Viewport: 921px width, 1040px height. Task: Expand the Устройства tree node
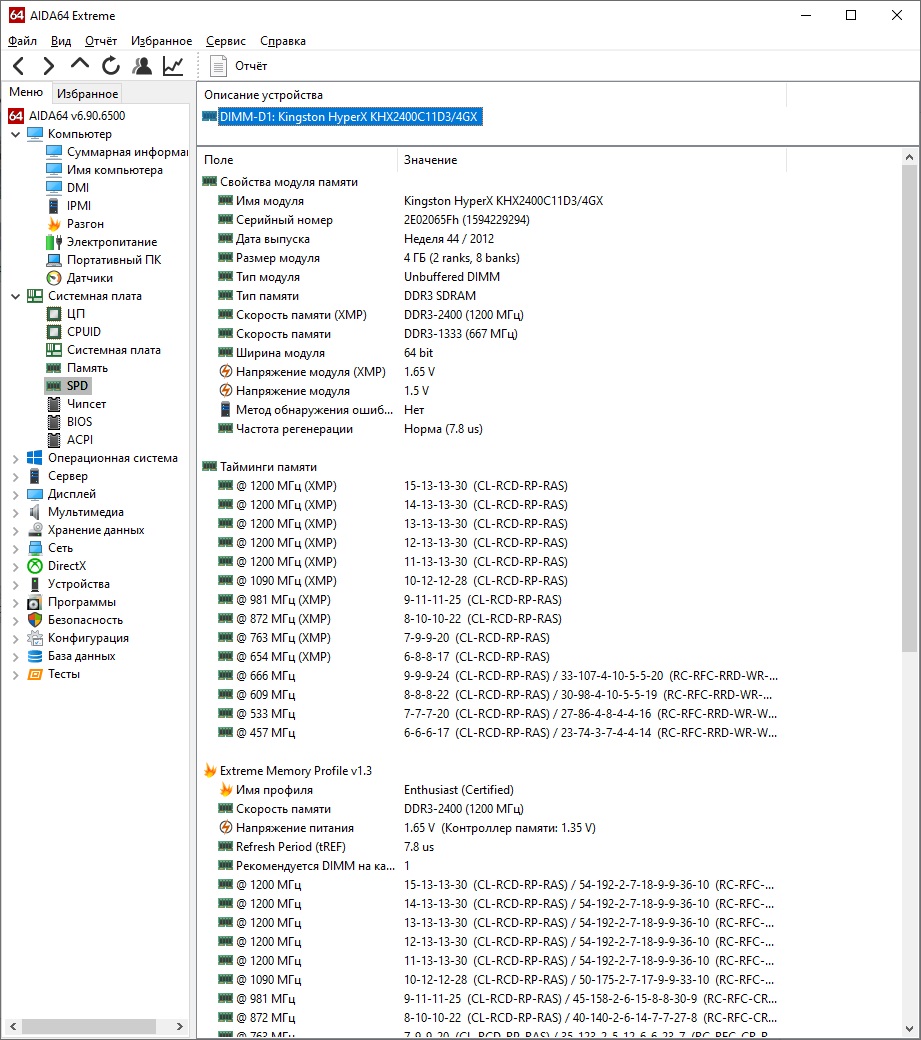[15, 584]
